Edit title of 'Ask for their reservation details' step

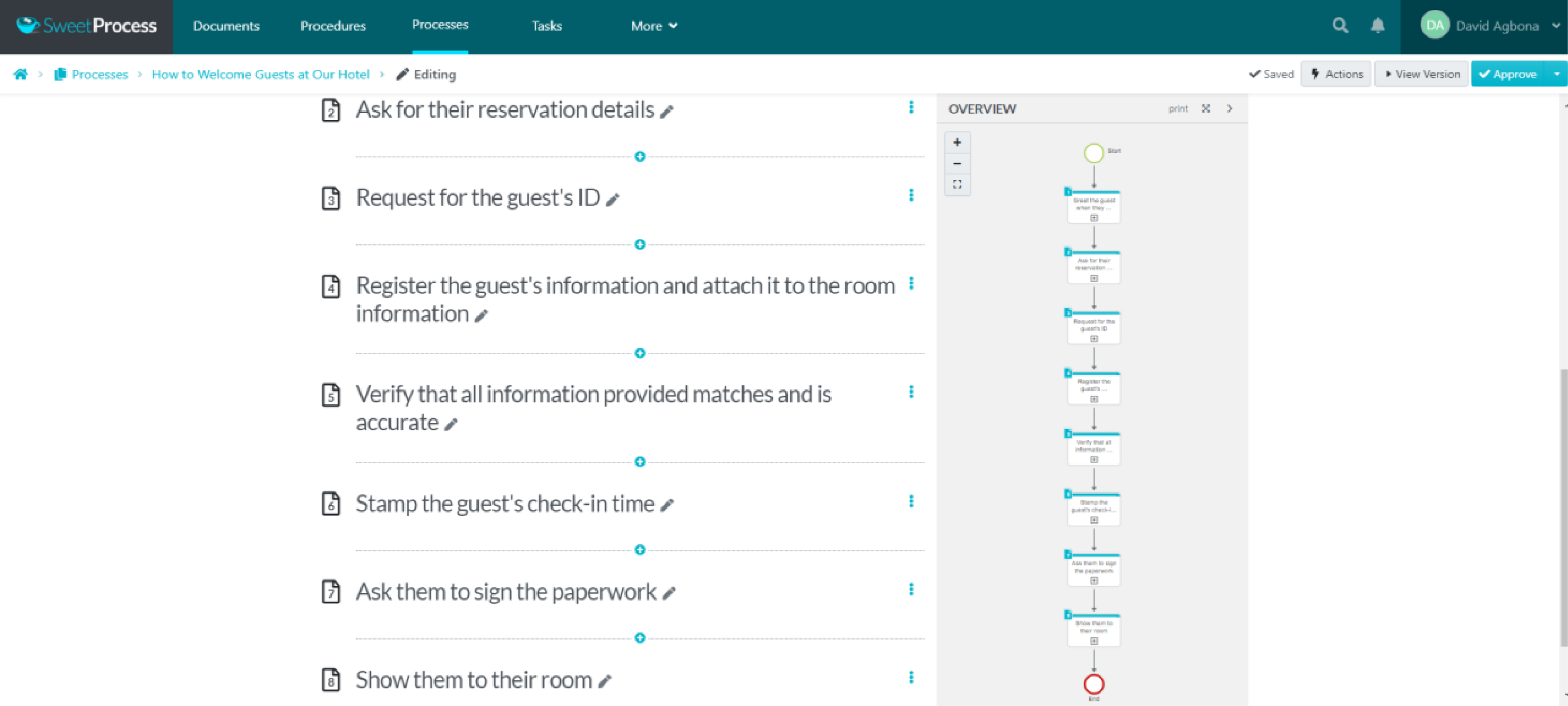click(667, 111)
